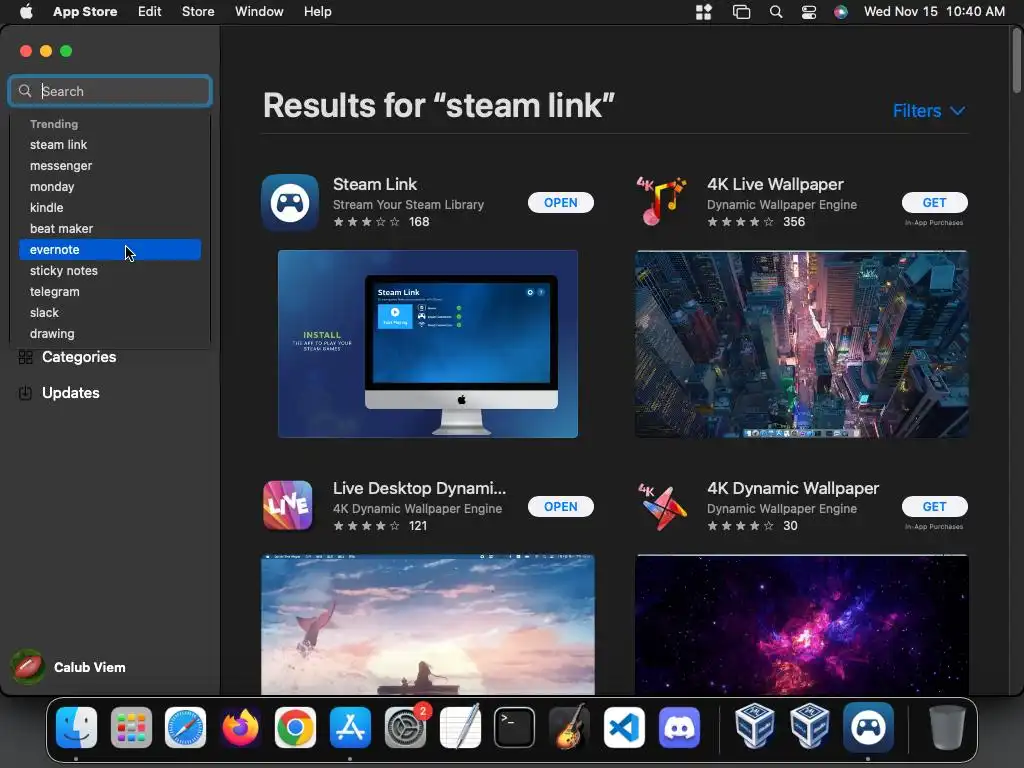Click the Updates download icon in sidebar
The image size is (1024, 768).
[25, 393]
